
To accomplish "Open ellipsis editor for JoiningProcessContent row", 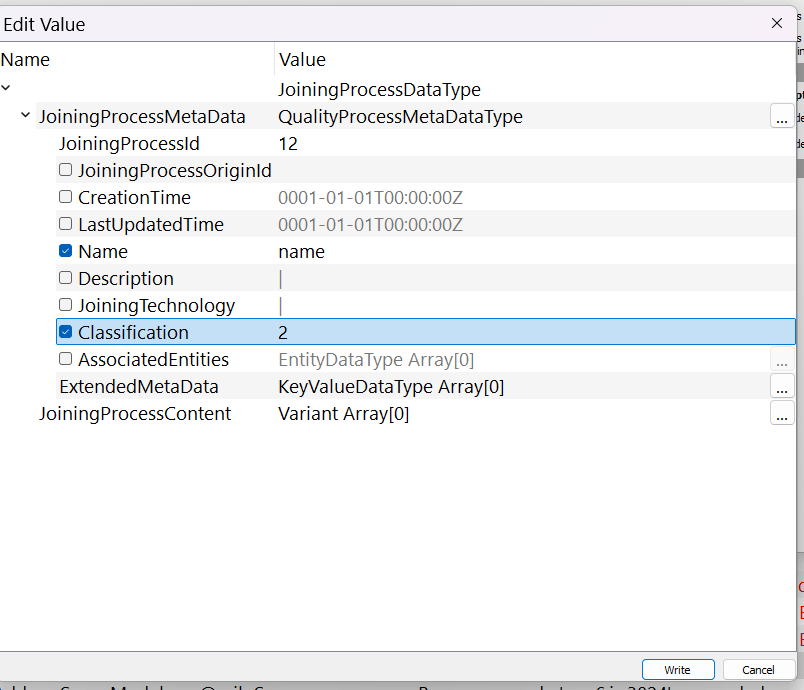I will 782,414.
